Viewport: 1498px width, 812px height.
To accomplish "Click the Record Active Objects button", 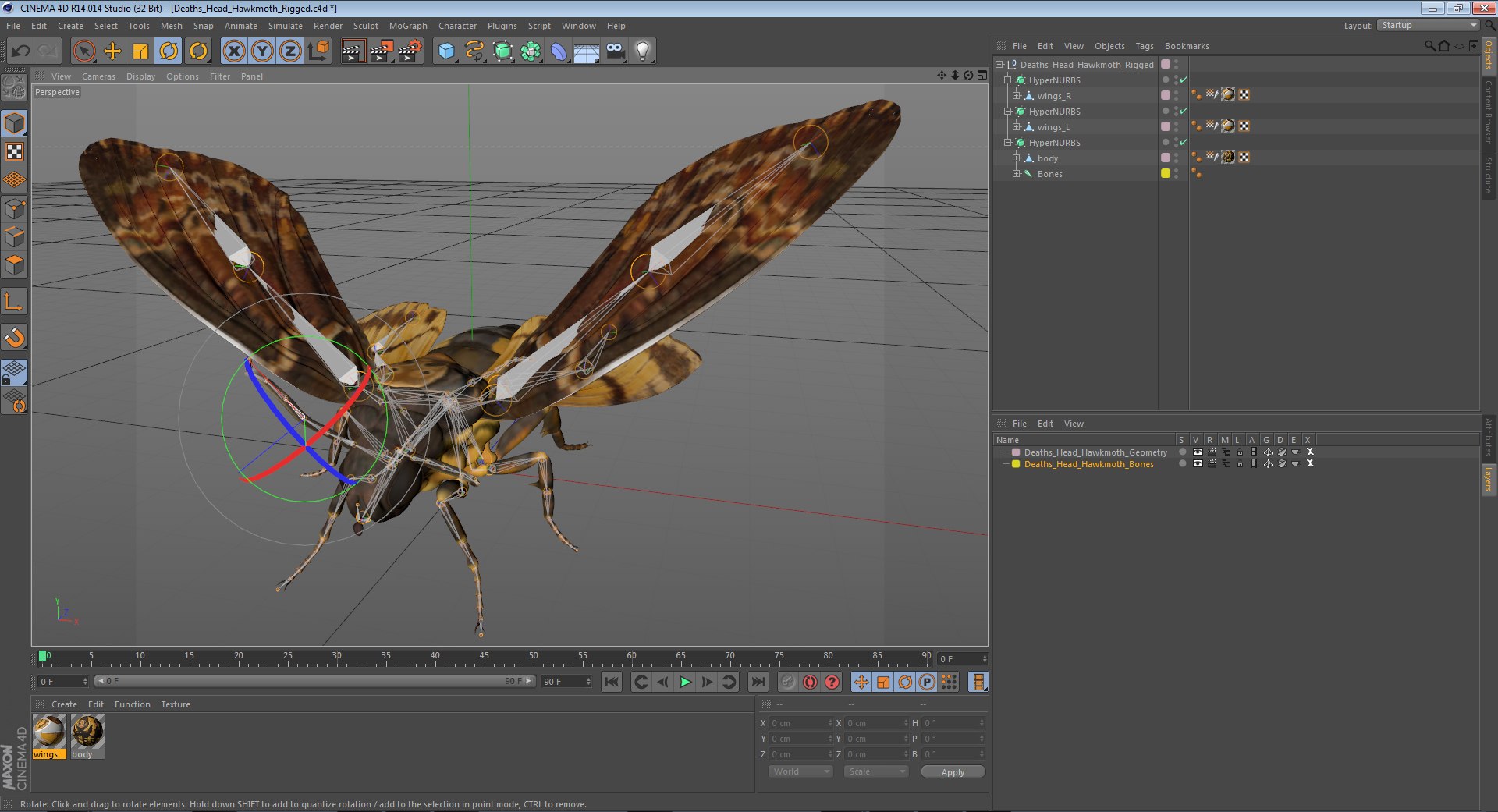I will 788,683.
